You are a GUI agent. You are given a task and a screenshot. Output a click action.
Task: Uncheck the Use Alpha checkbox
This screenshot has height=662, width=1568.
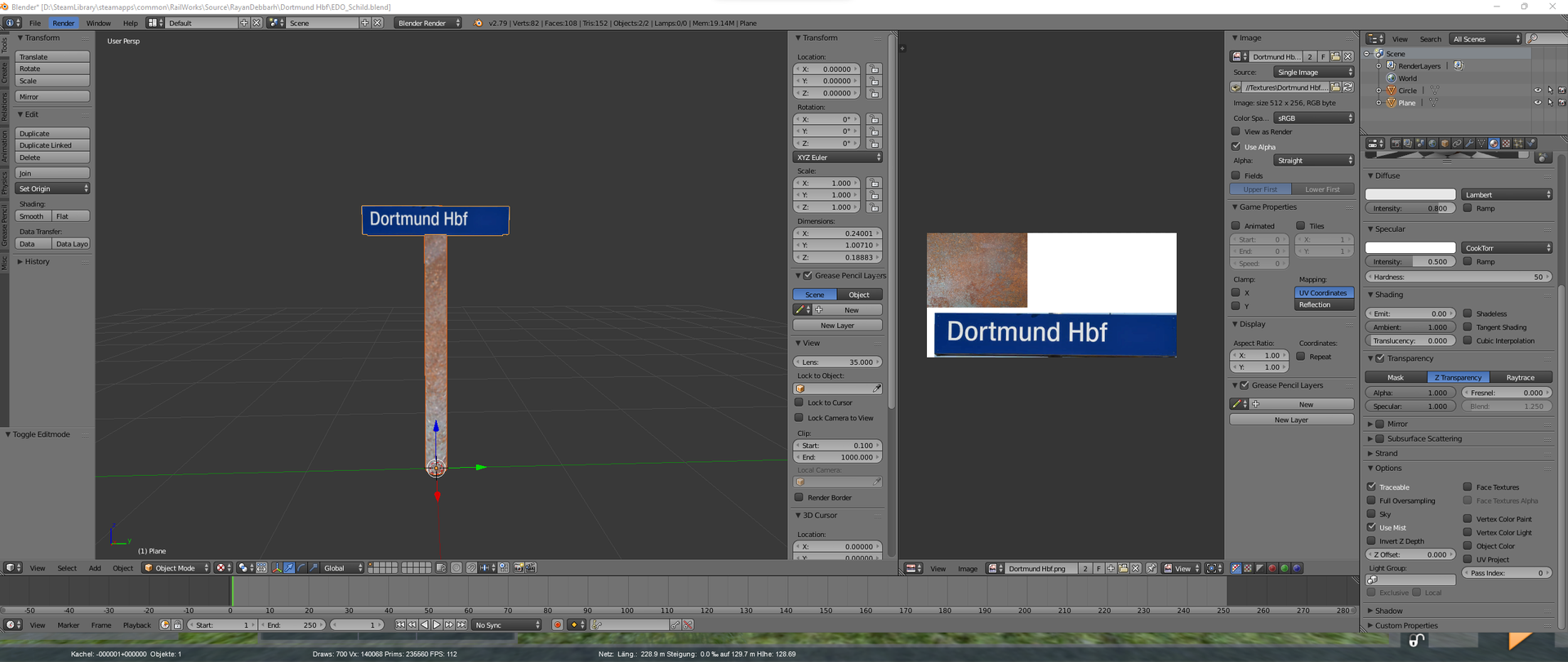(1236, 147)
